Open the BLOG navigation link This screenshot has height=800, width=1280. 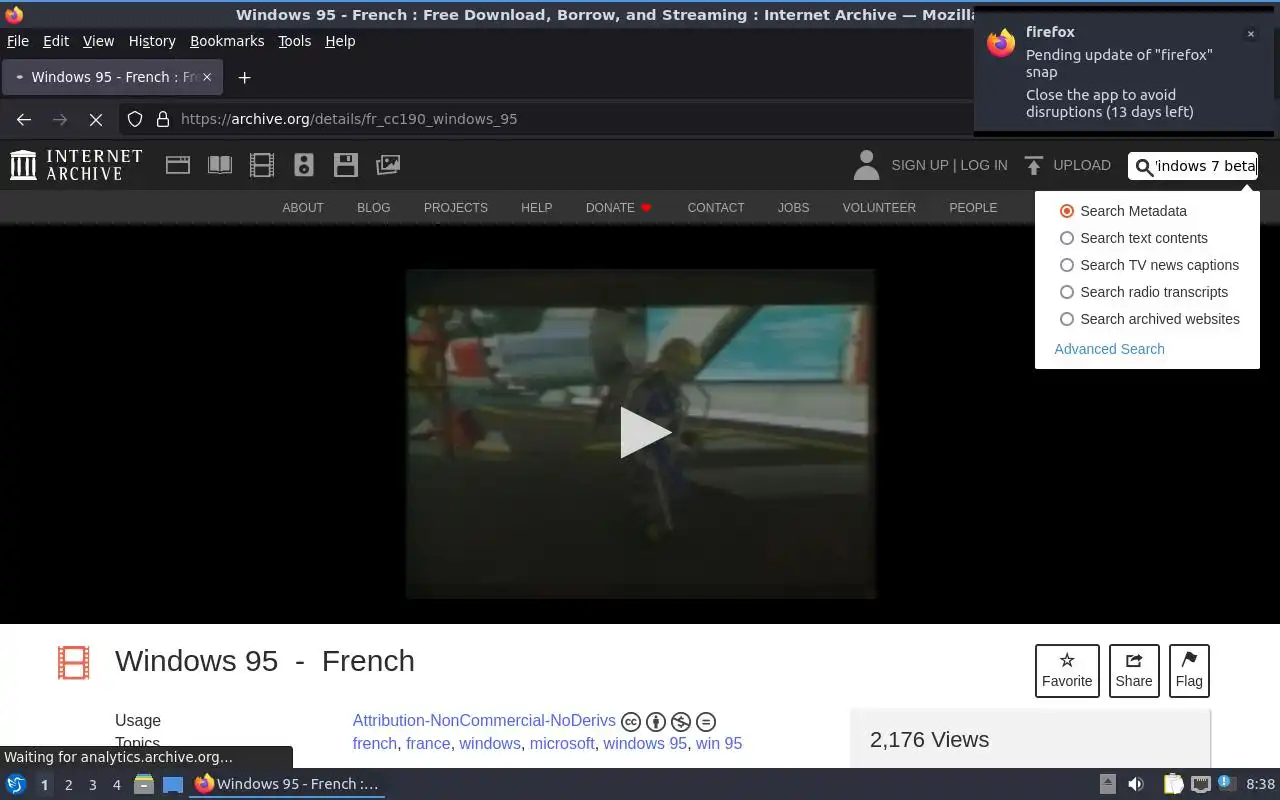[374, 208]
